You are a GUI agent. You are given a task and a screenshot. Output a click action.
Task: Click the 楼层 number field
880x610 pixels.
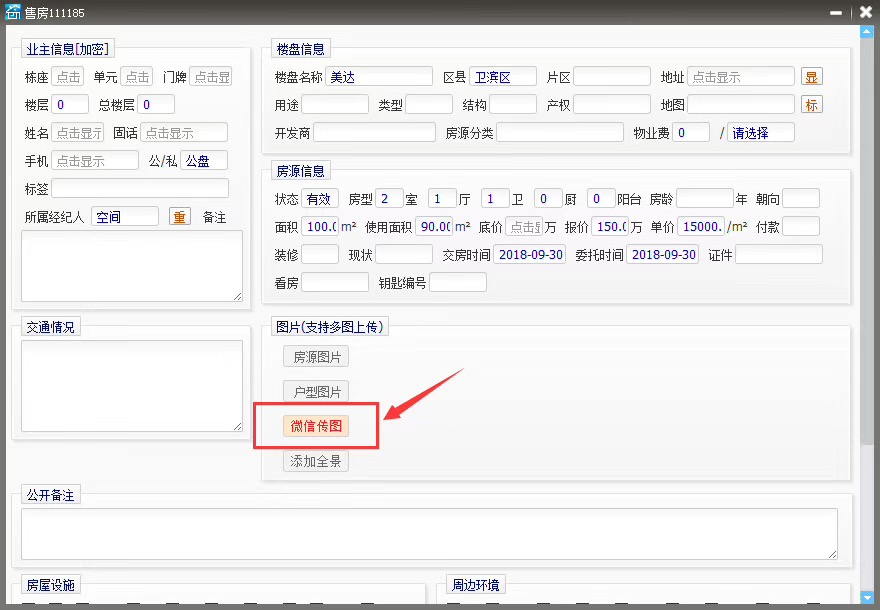tap(70, 105)
